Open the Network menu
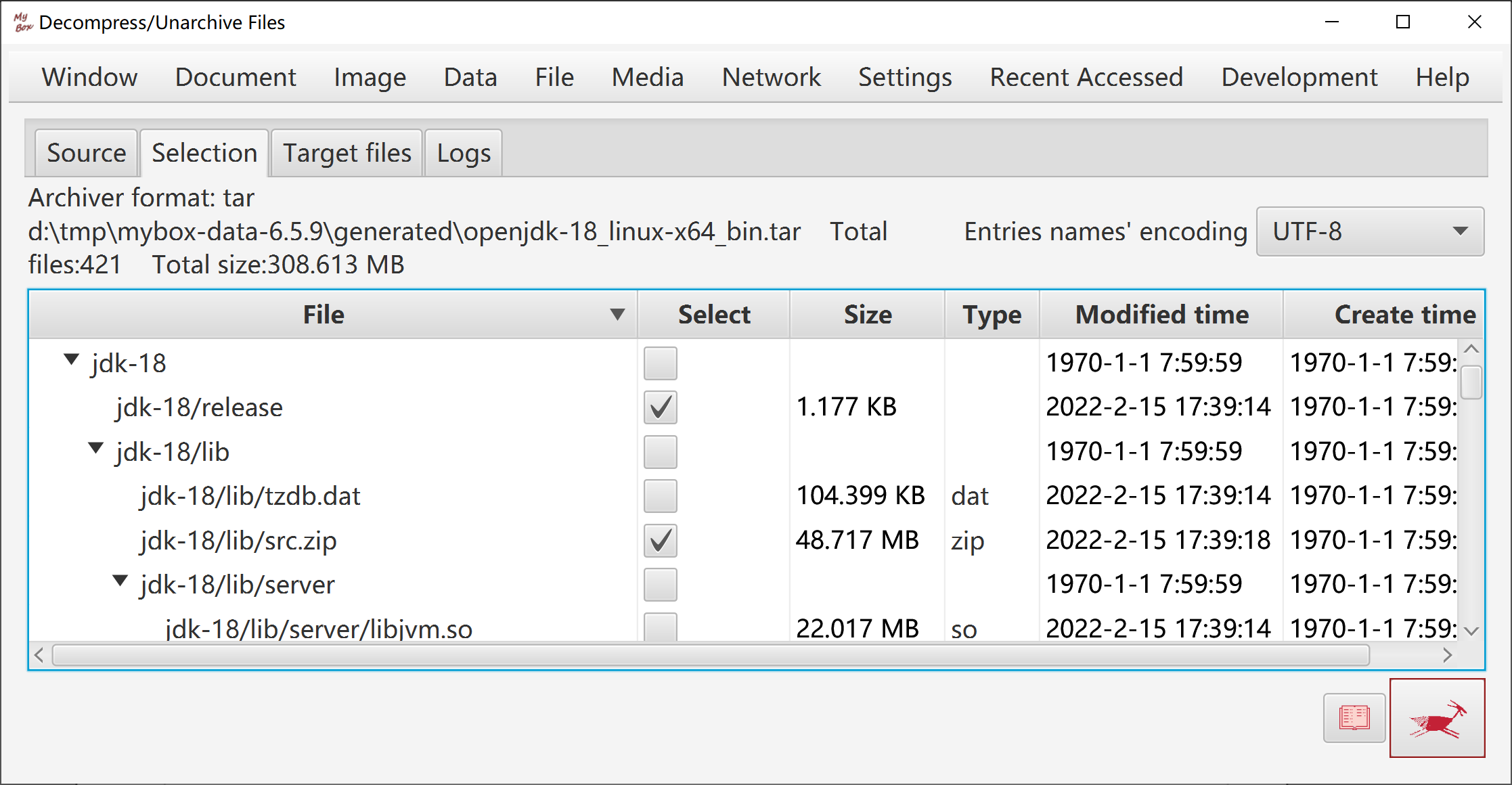 (771, 77)
